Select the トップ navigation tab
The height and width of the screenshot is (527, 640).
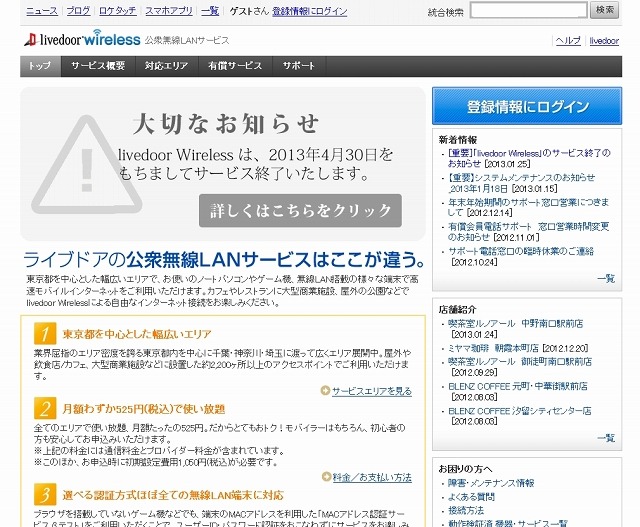[x=40, y=66]
